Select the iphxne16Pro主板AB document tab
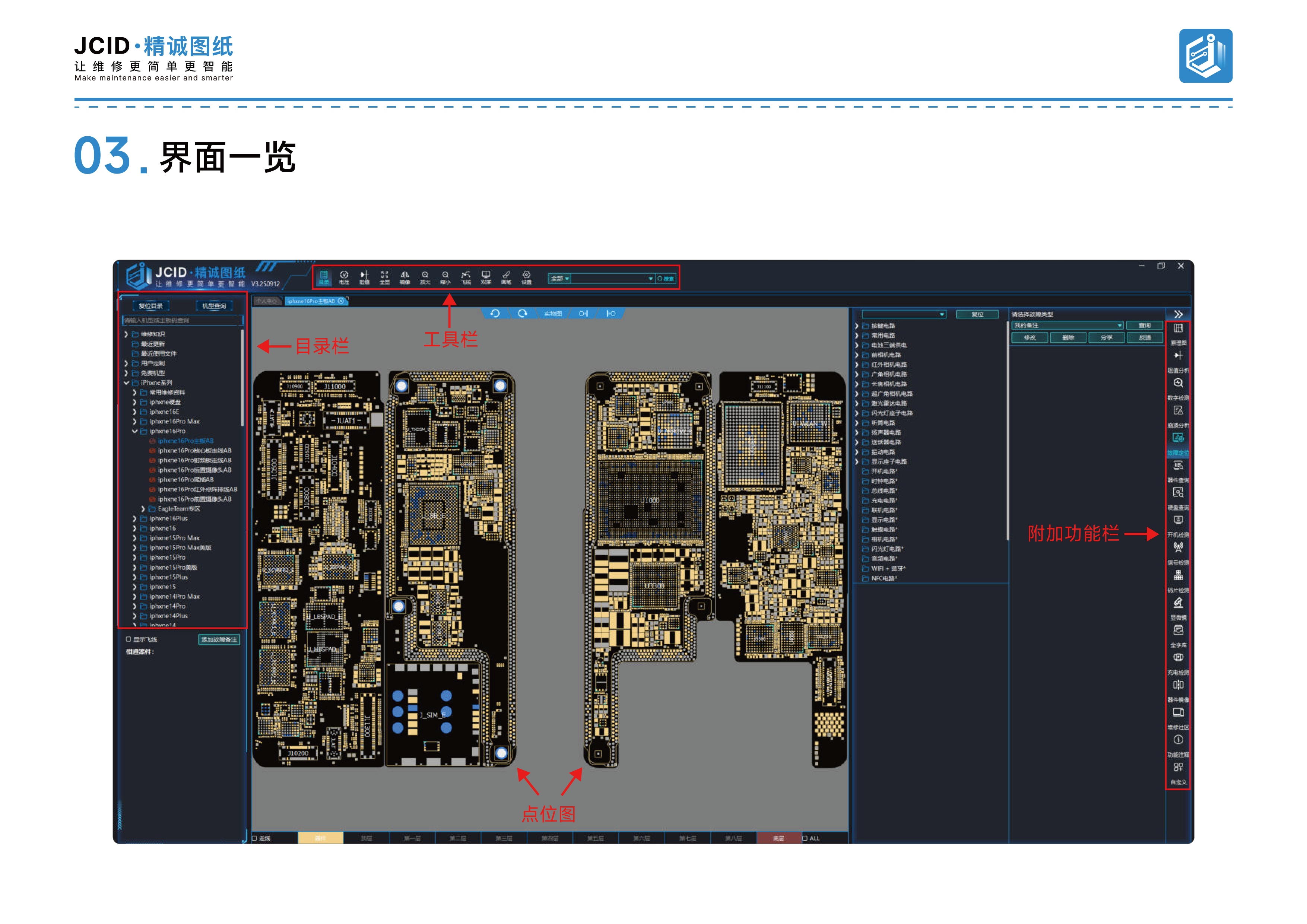Image resolution: width=1307 pixels, height=924 pixels. click(x=311, y=301)
